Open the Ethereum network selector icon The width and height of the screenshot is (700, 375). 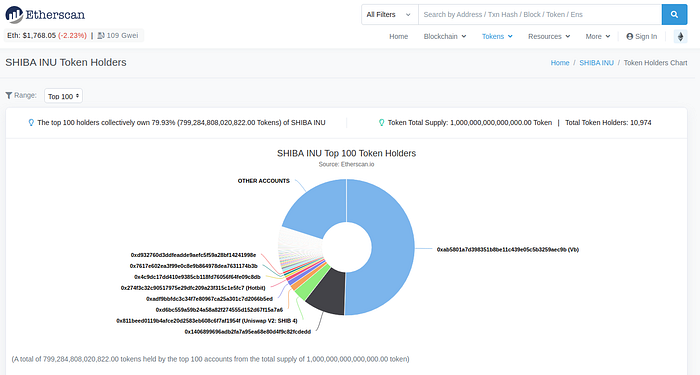(x=680, y=36)
